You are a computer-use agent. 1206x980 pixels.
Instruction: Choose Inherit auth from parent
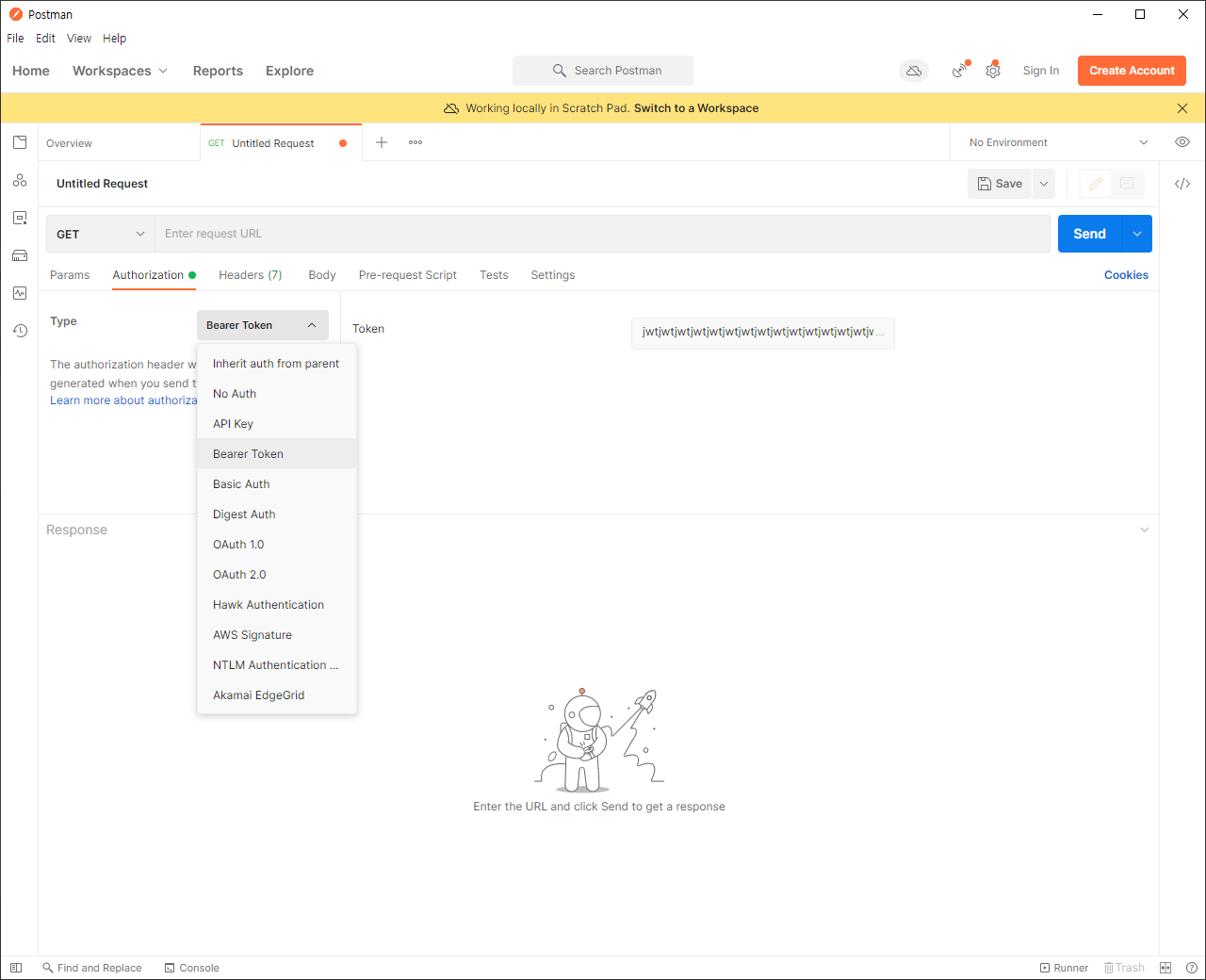pyautogui.click(x=277, y=364)
